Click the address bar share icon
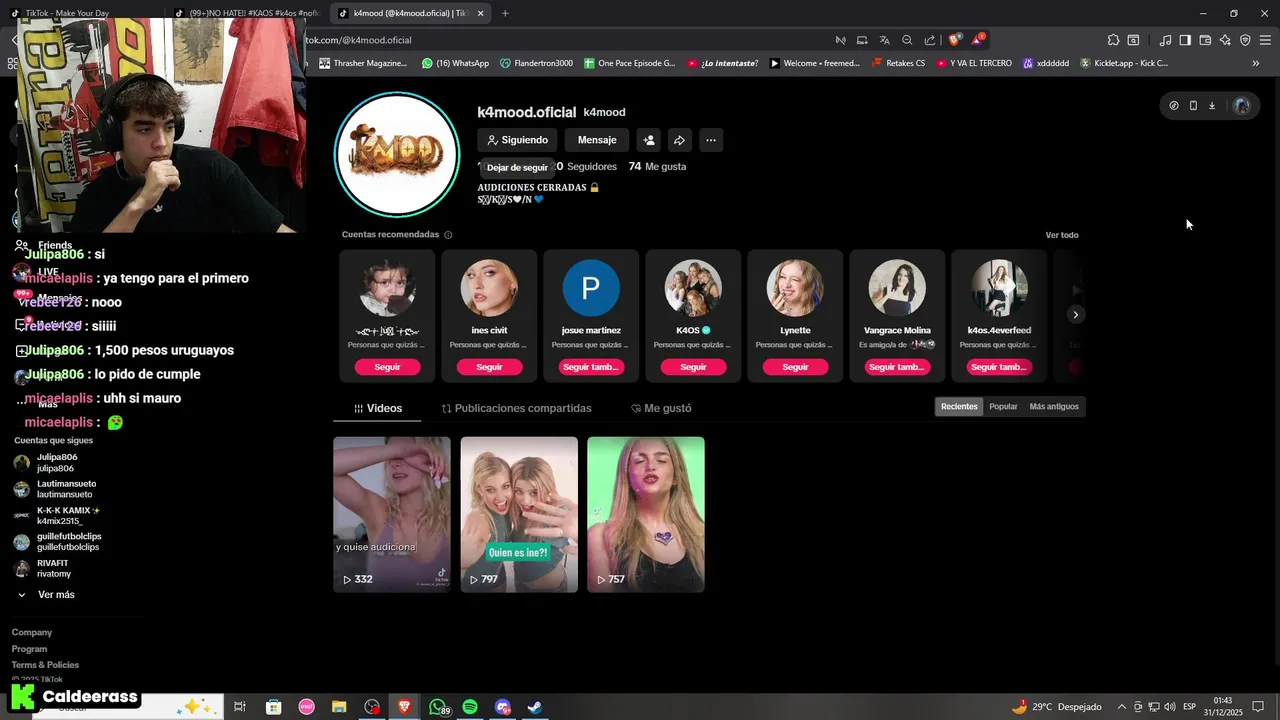This screenshot has width=1280, height=720. pyautogui.click(x=930, y=40)
